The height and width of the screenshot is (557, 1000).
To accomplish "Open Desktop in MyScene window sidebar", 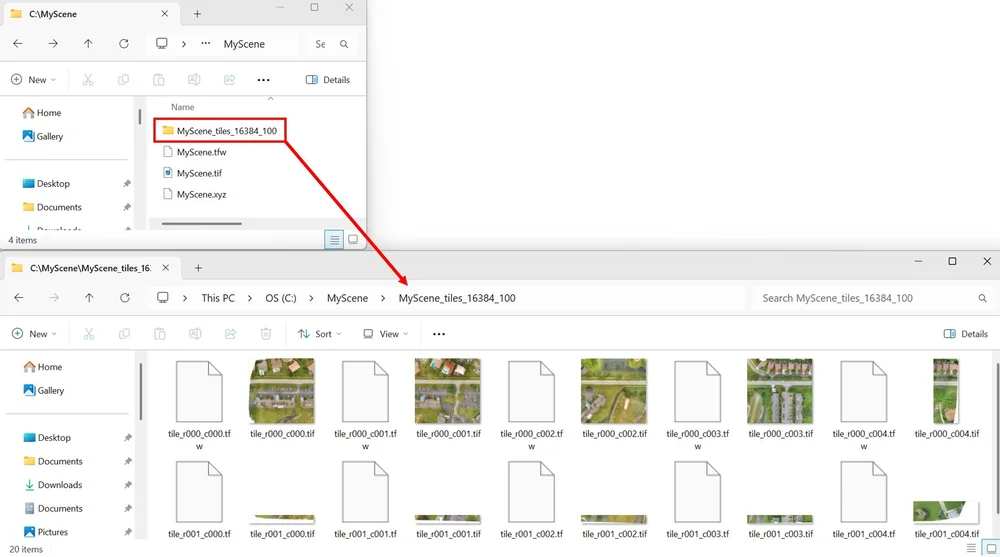I will (x=46, y=183).
